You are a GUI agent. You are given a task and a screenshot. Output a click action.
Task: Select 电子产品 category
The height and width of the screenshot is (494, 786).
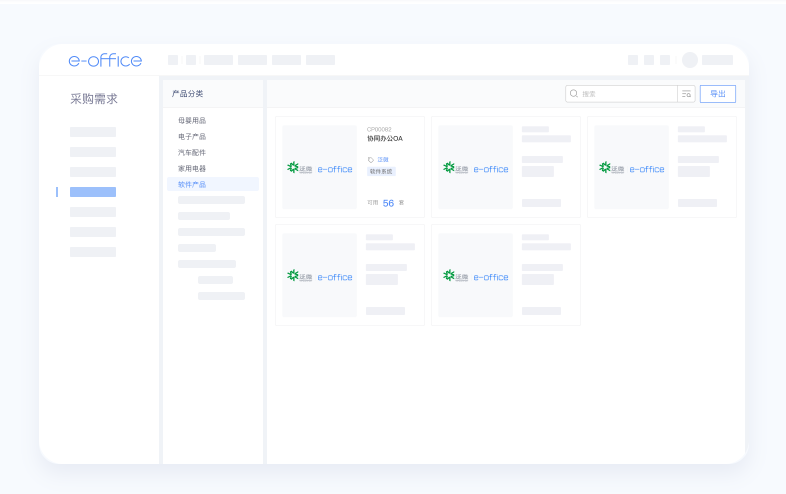click(192, 137)
